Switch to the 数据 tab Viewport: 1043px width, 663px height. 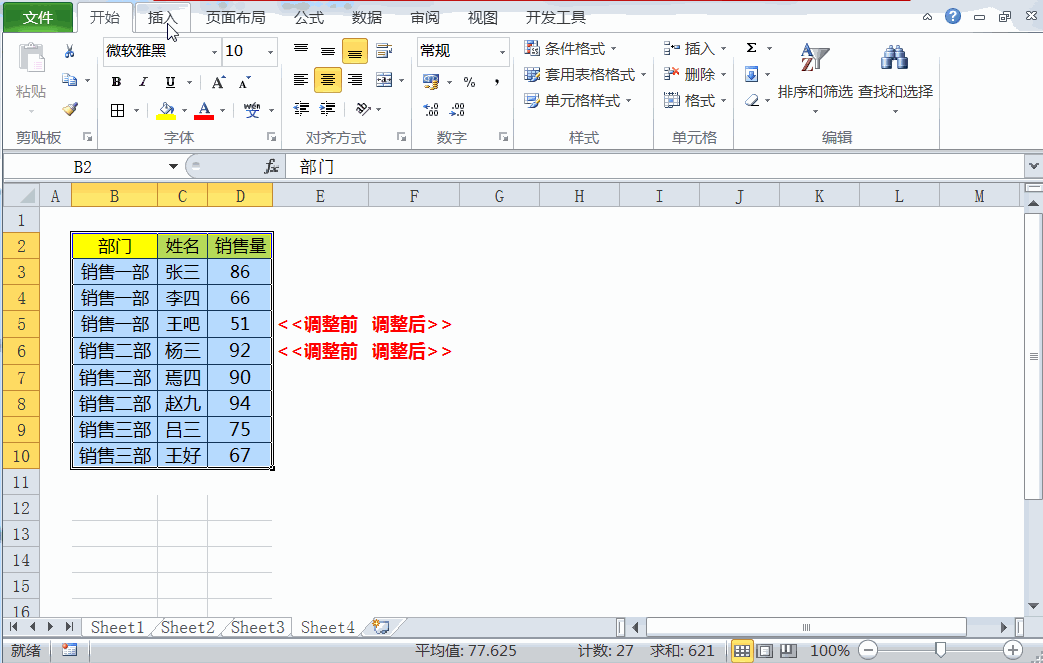(x=367, y=17)
